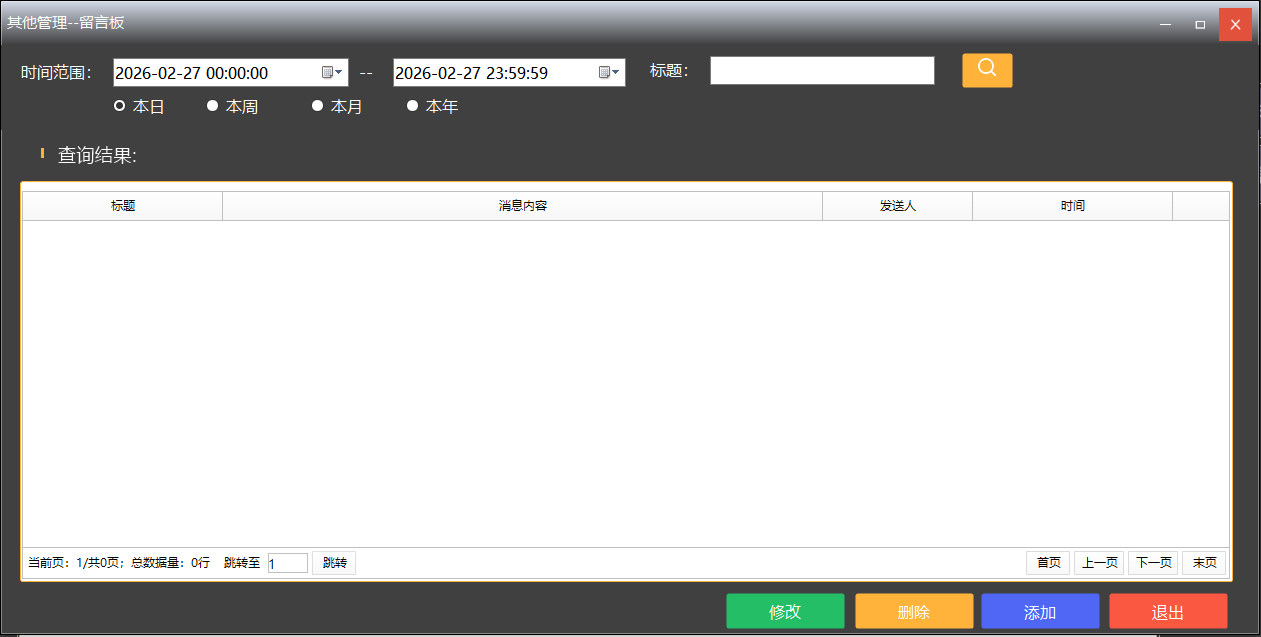1261x637 pixels.
Task: Pick the 本年 radio option
Action: 412,106
